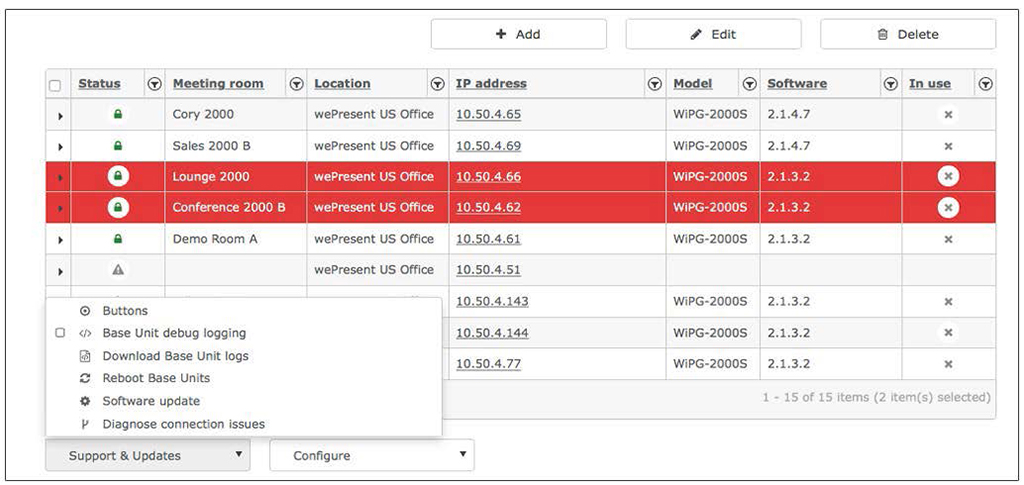The image size is (1024, 485).
Task: Click the lock status icon for Cory 2000
Action: coord(118,115)
